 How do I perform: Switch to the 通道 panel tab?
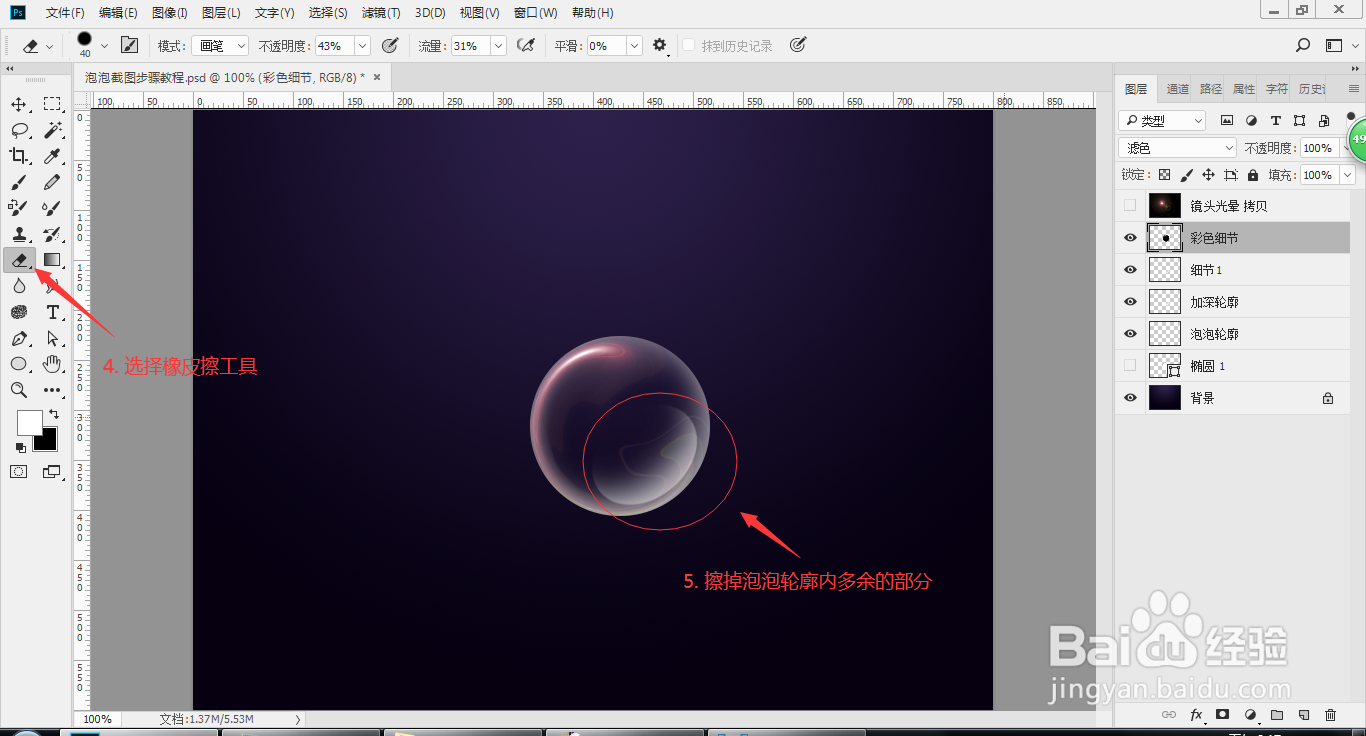point(1177,89)
